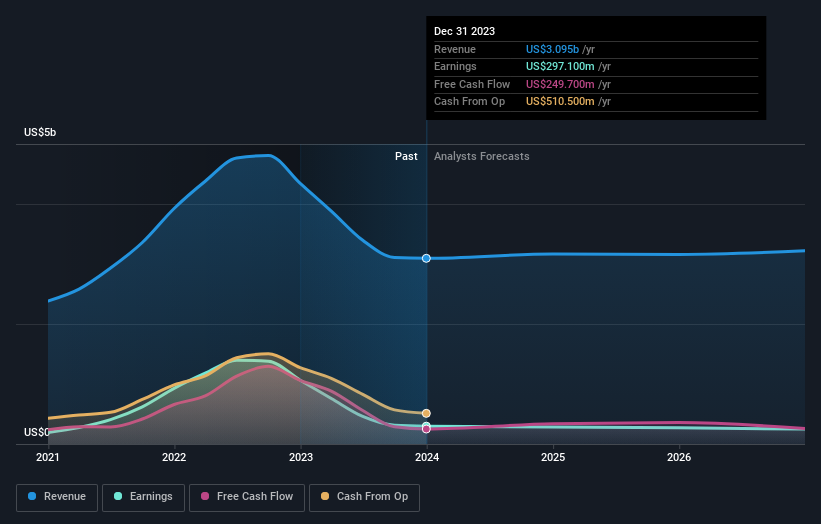Click the 2026 x-axis label

coord(679,457)
